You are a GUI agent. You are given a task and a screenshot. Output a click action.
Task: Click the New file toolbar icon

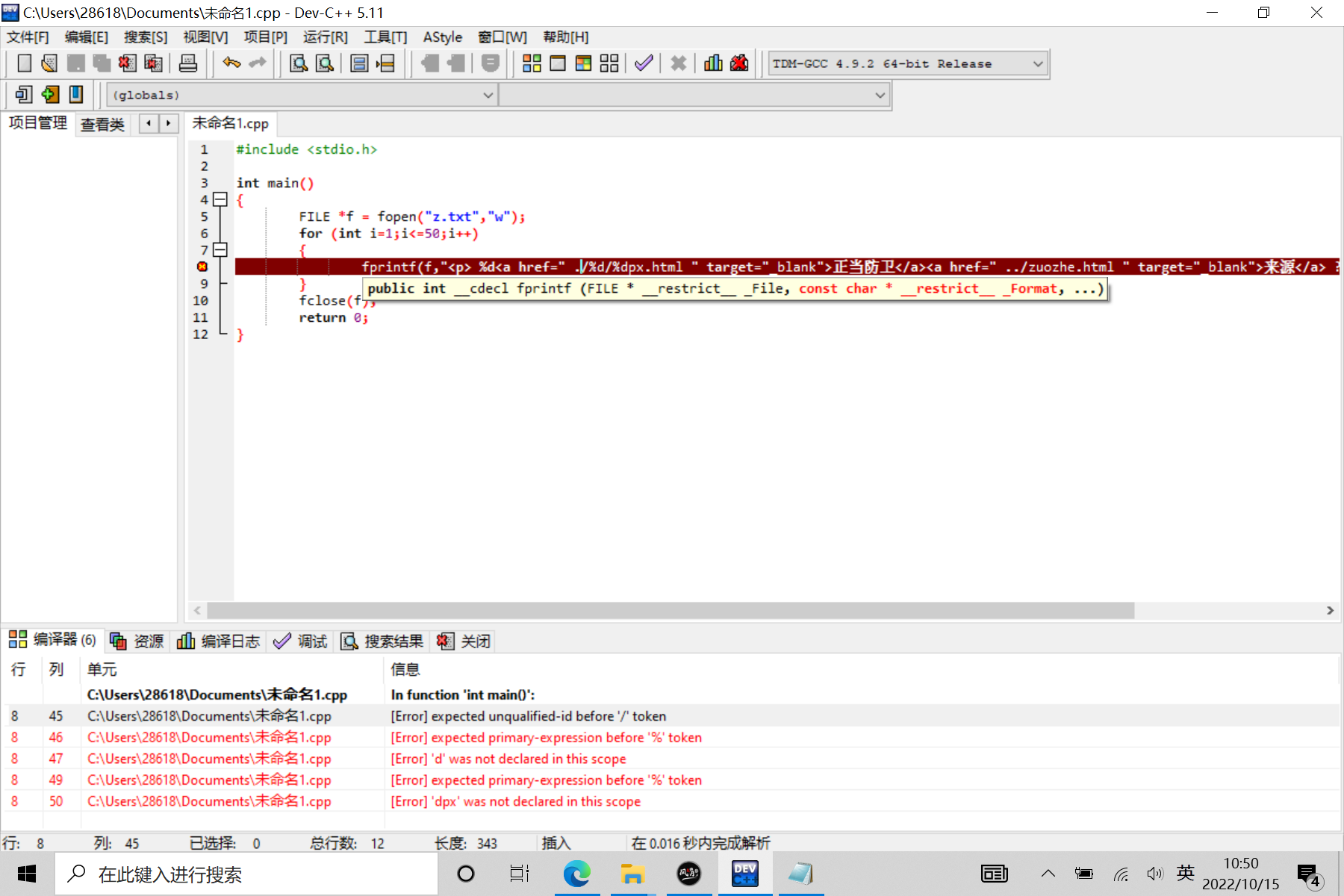(x=25, y=63)
